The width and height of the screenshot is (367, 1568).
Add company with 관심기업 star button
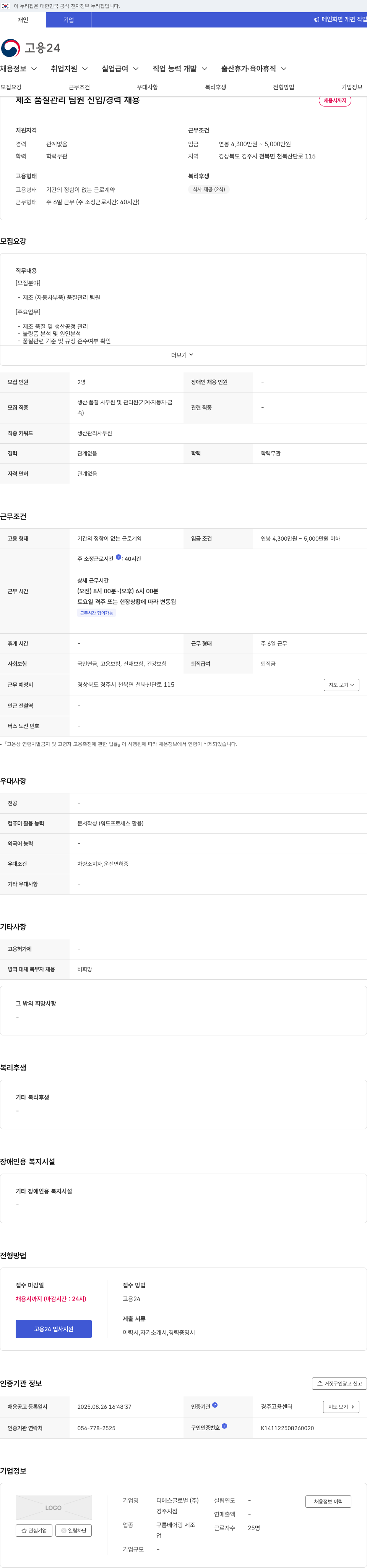pos(34,1530)
